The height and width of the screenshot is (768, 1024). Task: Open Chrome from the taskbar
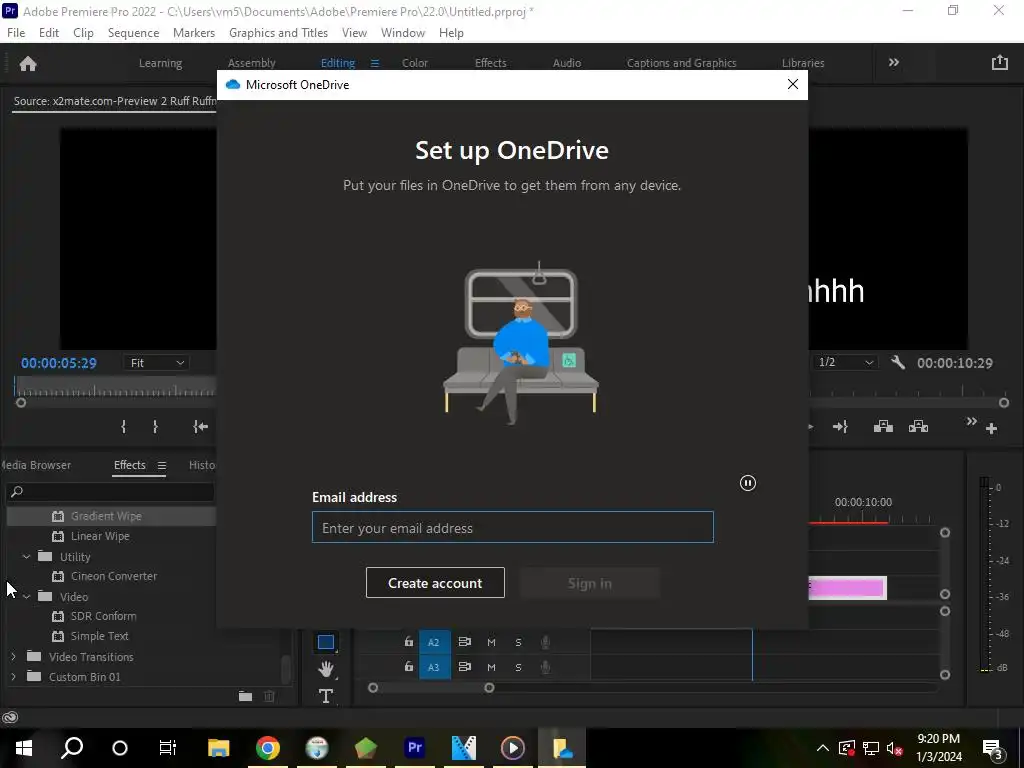(x=268, y=748)
